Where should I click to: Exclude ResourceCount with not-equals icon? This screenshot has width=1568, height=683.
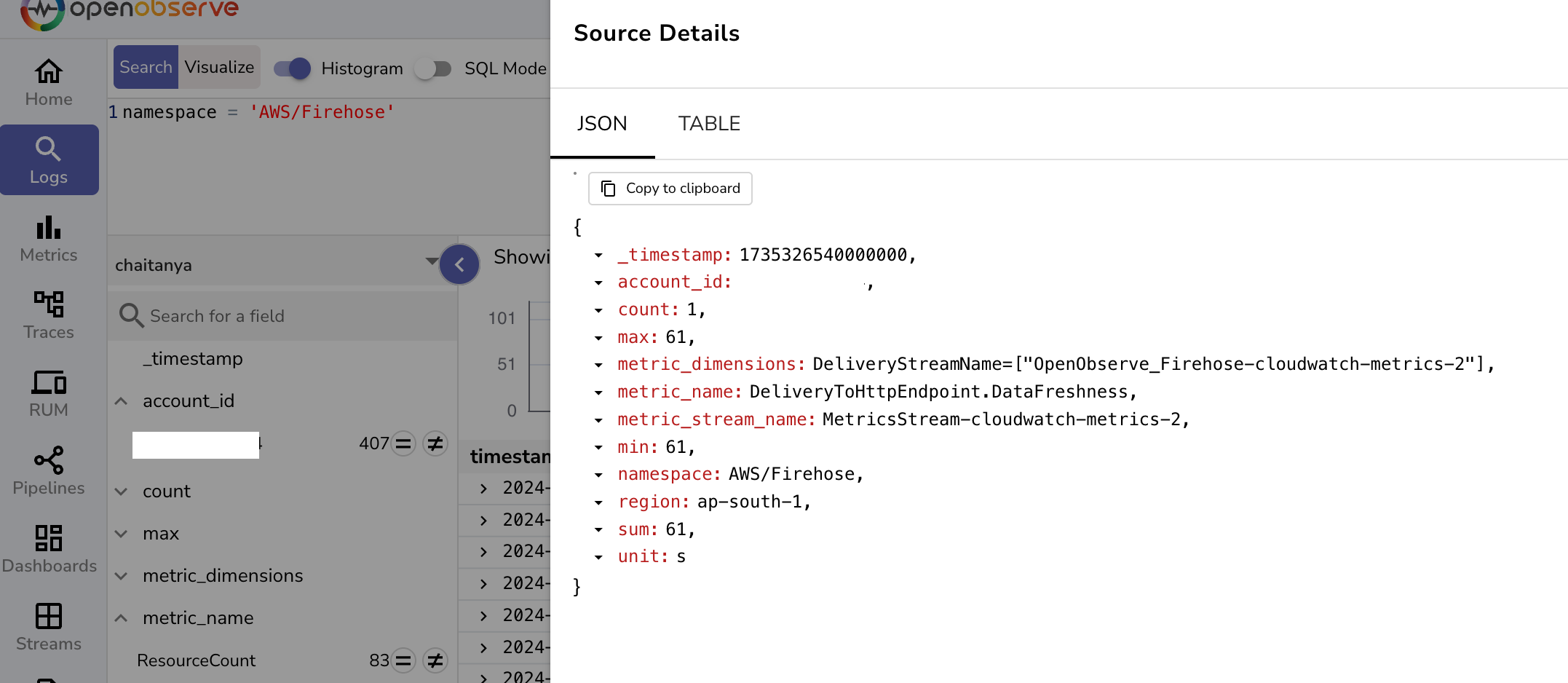tap(435, 660)
